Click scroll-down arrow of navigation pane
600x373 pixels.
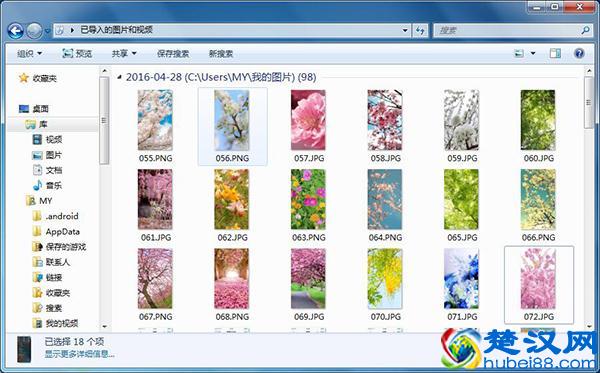[x=104, y=327]
